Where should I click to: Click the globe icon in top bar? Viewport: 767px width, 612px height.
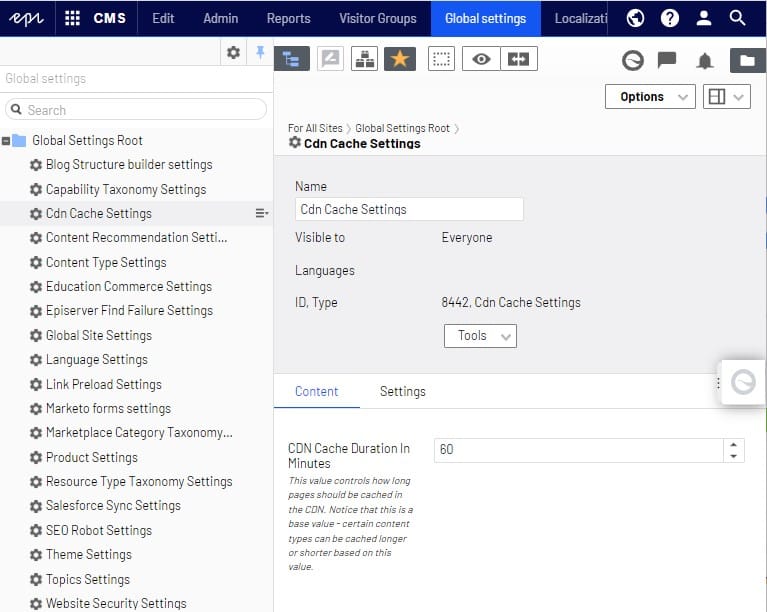(635, 18)
